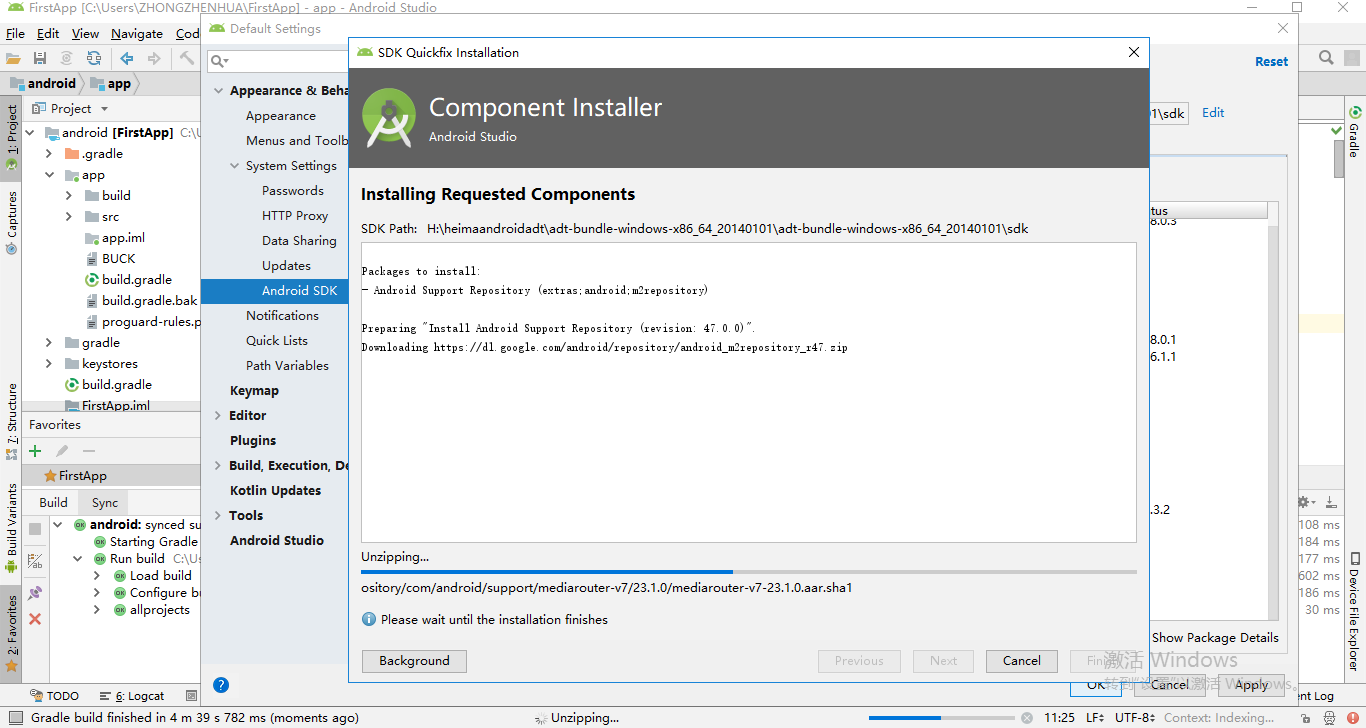Click the Edit link next to SDK path
The width and height of the screenshot is (1366, 728).
pos(1213,113)
